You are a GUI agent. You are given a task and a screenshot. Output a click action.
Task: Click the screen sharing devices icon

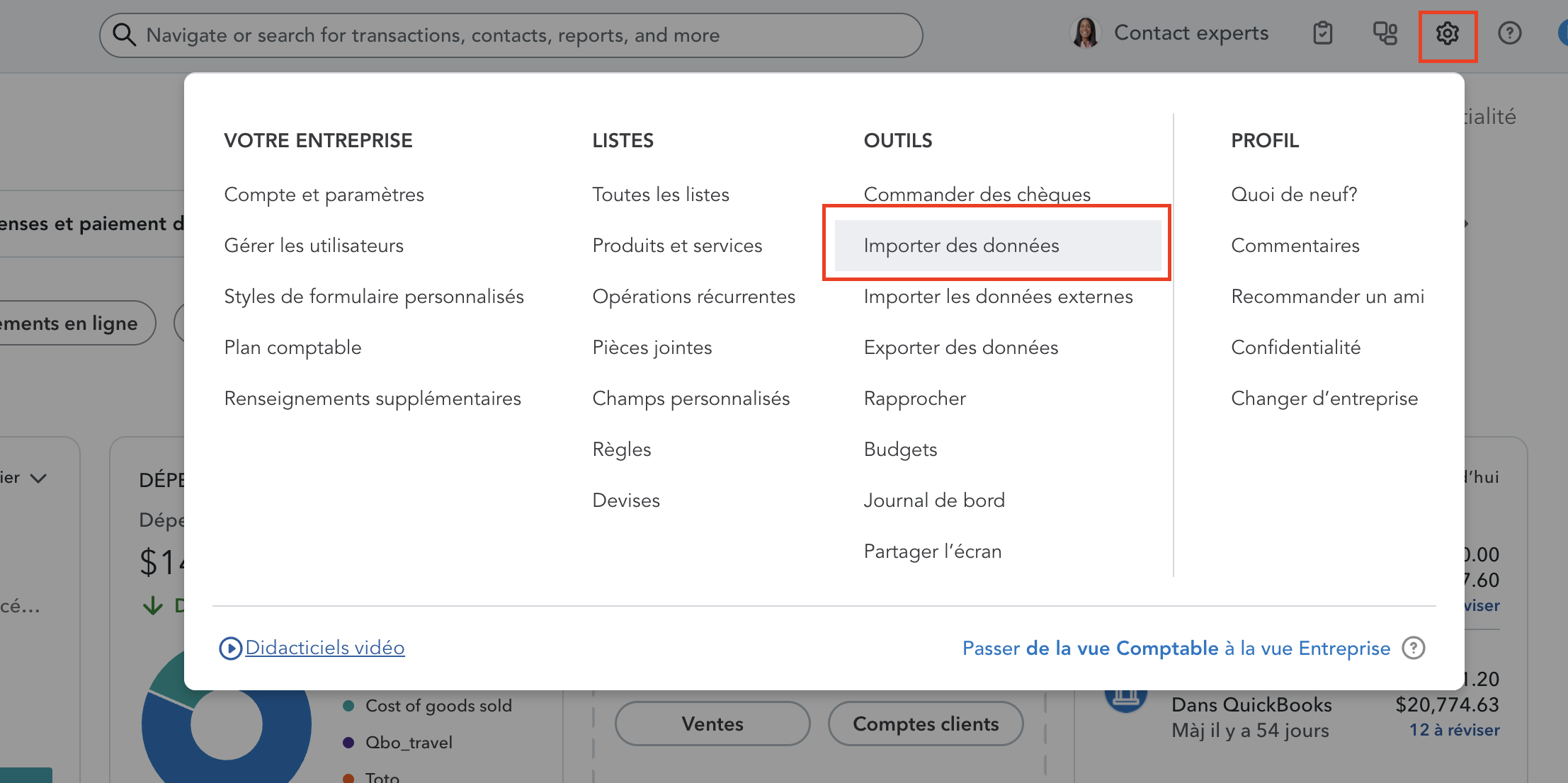[1385, 33]
